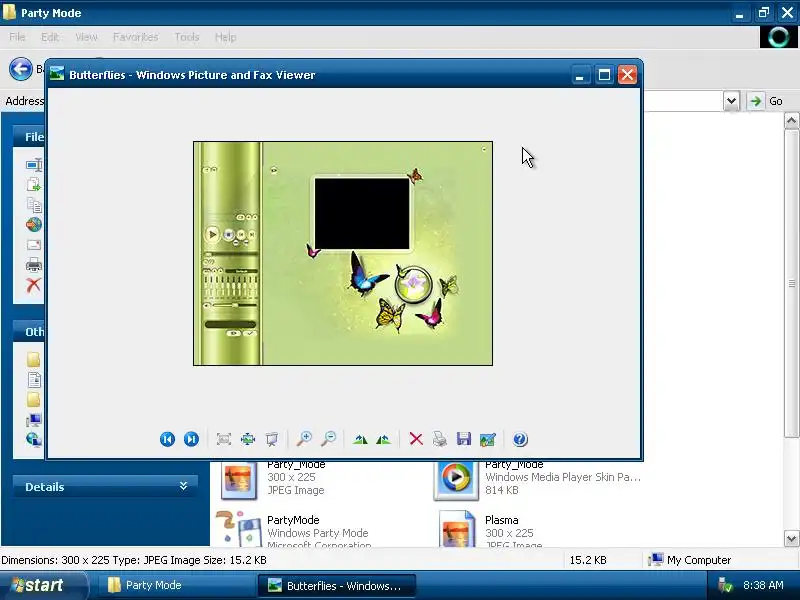Viewport: 800px width, 600px height.
Task: Click the Back arrow in the Party Mode window
Action: [20, 69]
